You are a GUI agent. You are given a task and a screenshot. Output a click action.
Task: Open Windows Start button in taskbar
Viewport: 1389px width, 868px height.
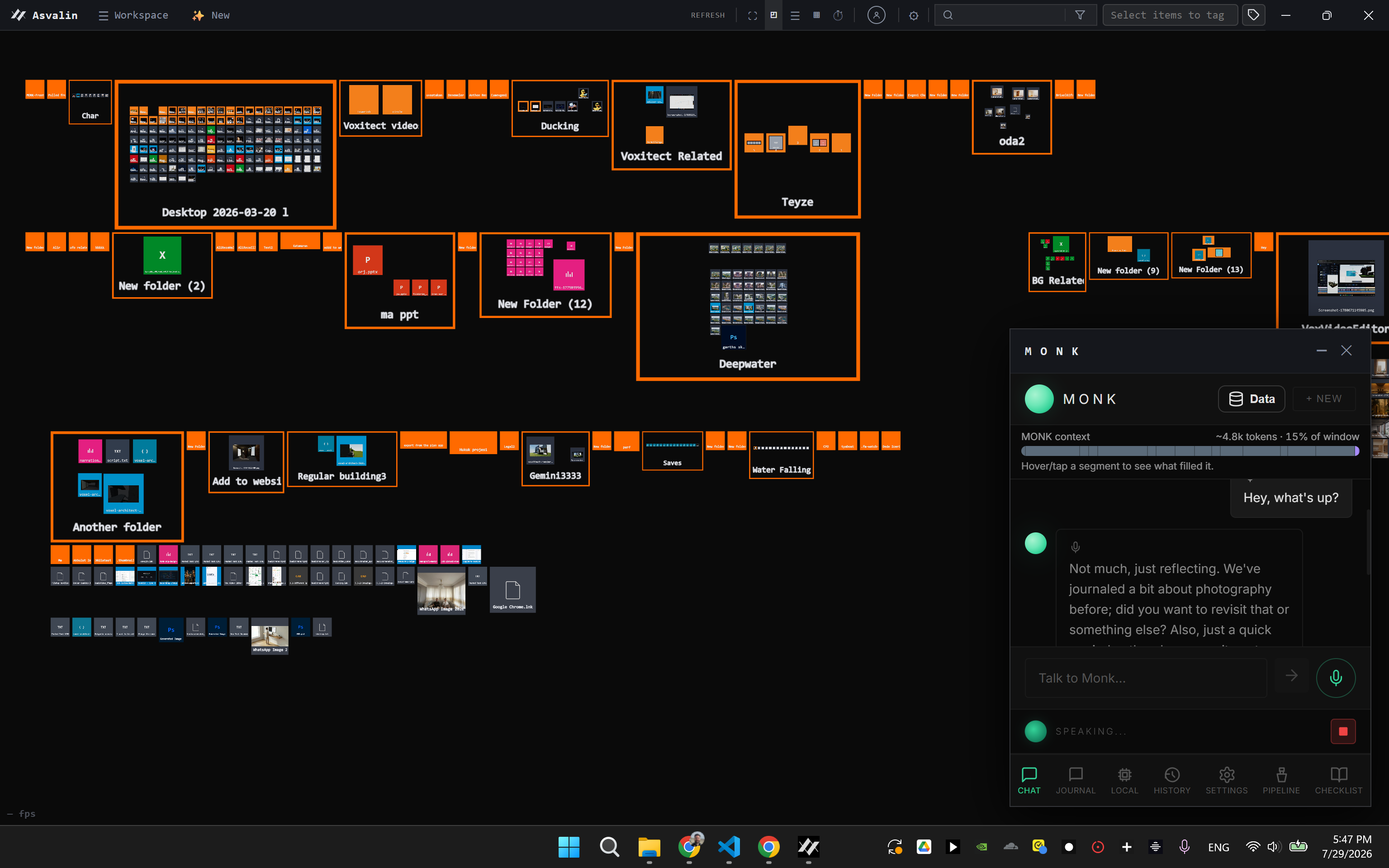click(x=569, y=847)
